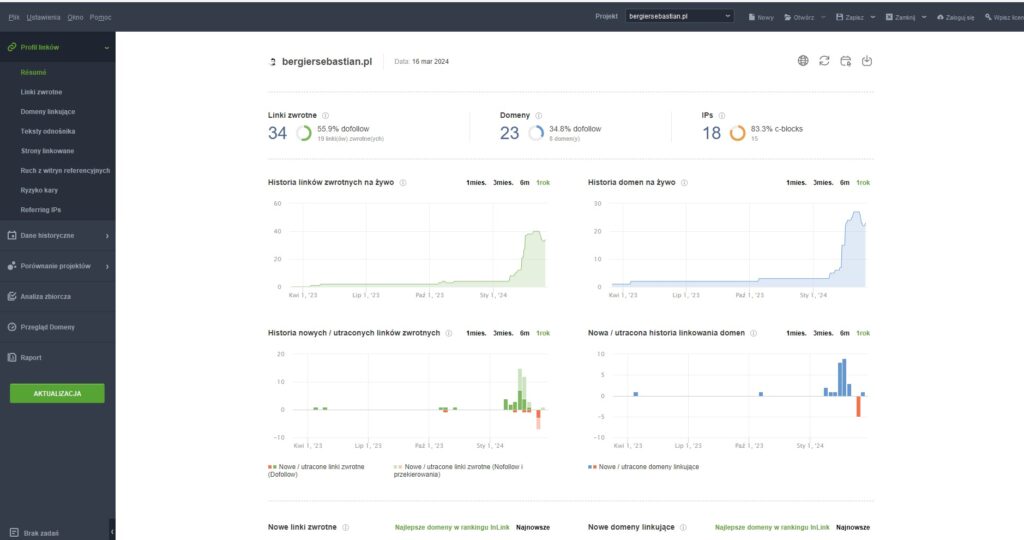The image size is (1024, 540).
Task: Open the Ustawienia menu
Action: click(43, 17)
